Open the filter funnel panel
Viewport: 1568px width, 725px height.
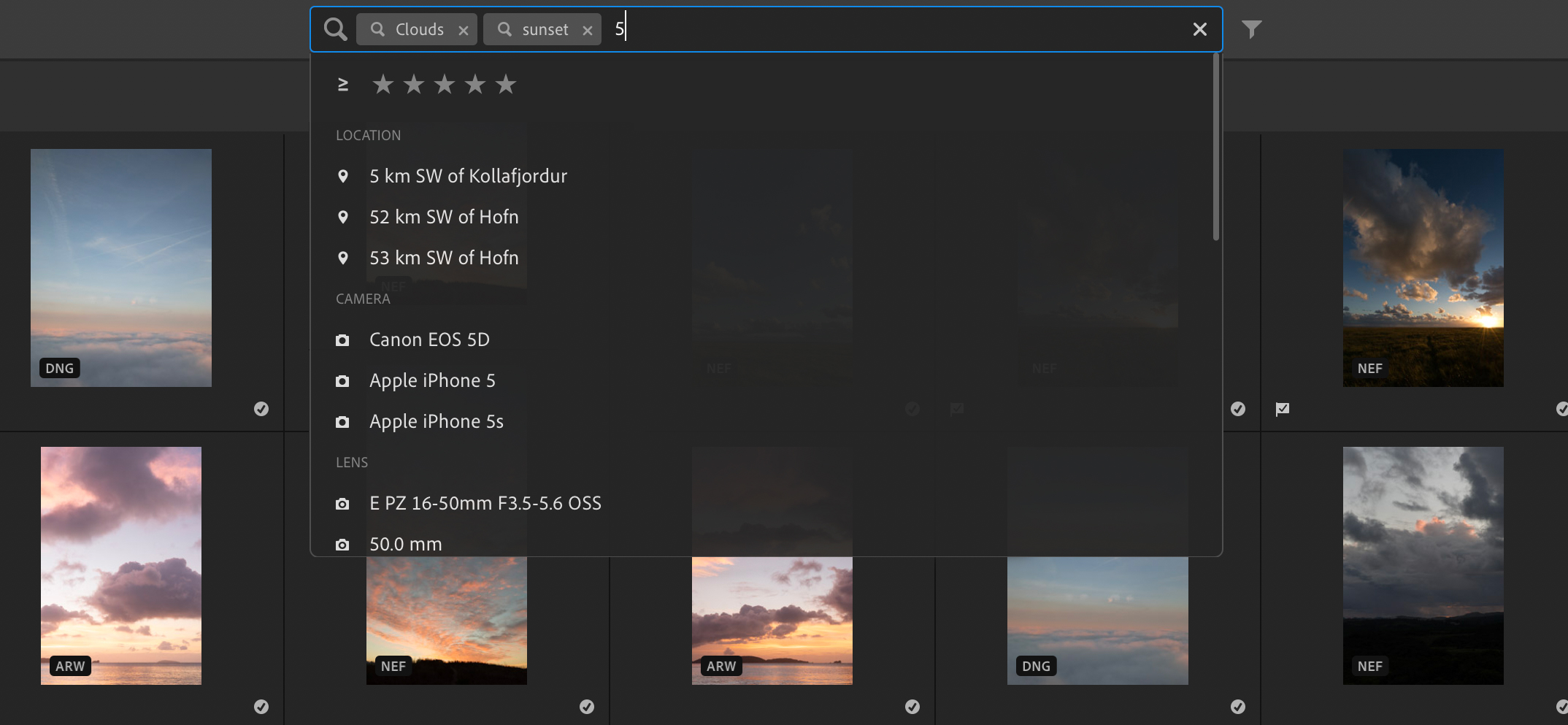(x=1251, y=29)
